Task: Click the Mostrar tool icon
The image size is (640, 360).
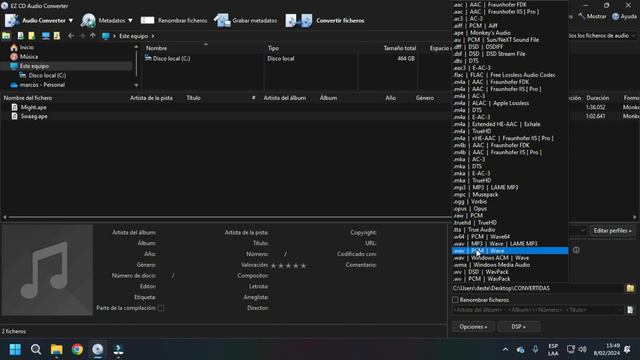Action: (x=582, y=16)
